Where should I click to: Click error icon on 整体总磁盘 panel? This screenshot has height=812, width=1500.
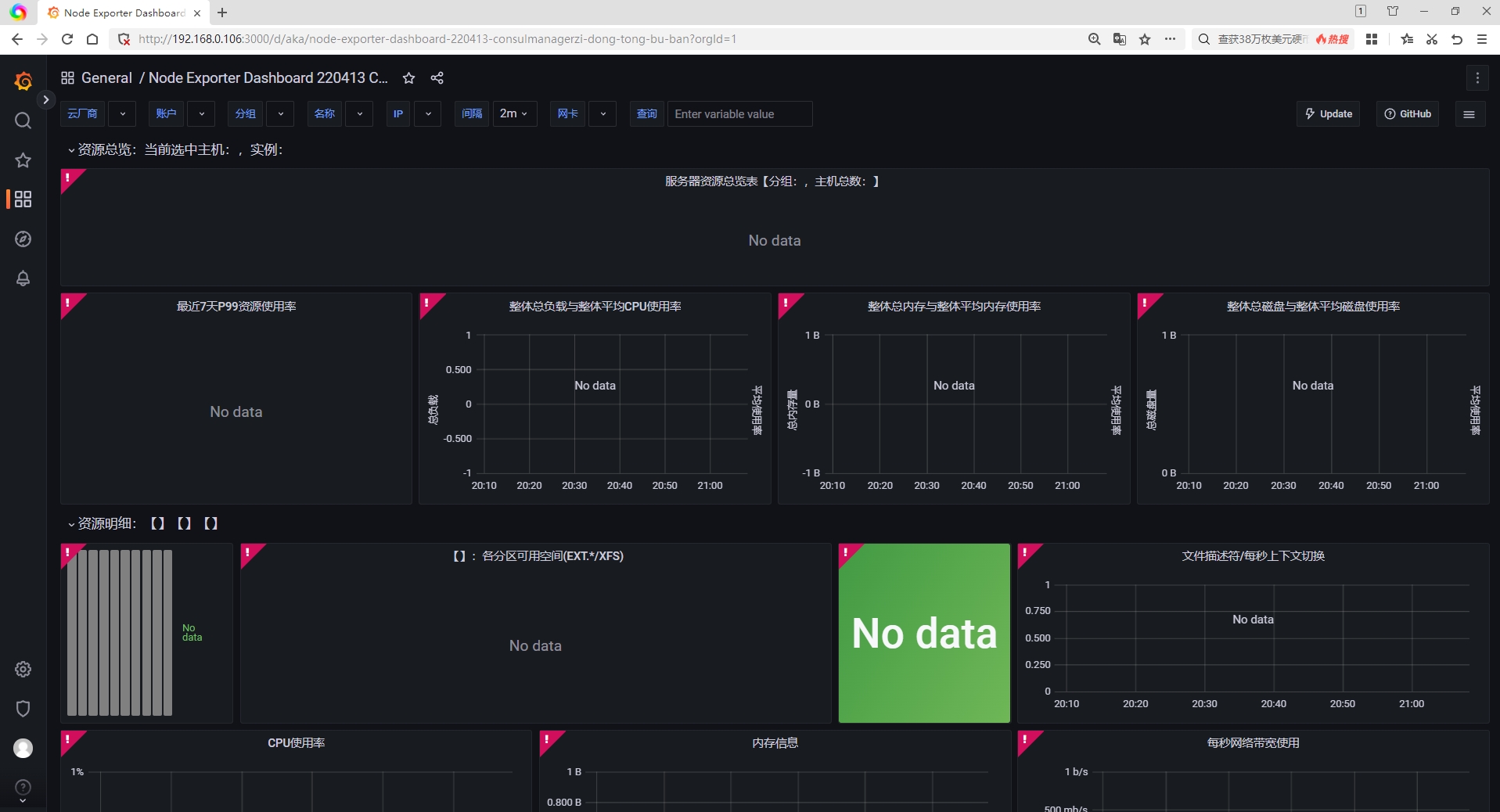pos(1146,302)
